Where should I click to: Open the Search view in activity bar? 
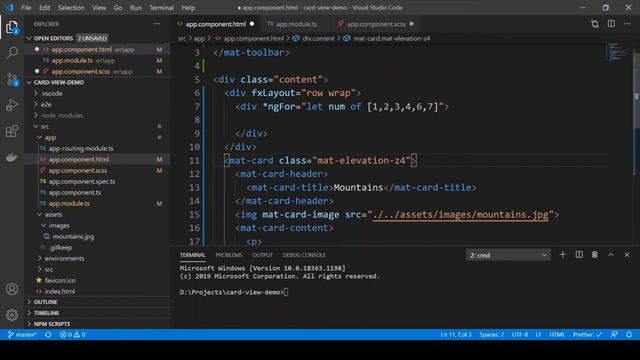click(12, 53)
